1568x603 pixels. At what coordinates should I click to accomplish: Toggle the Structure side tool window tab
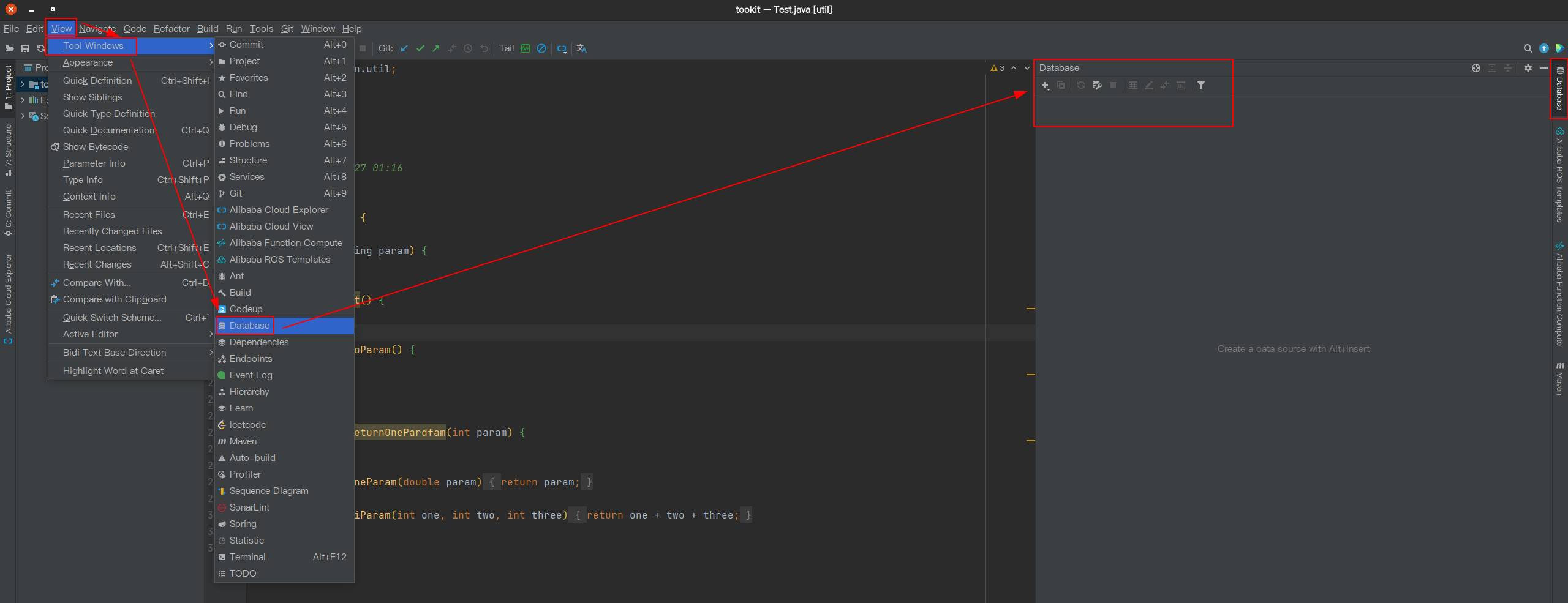point(8,150)
